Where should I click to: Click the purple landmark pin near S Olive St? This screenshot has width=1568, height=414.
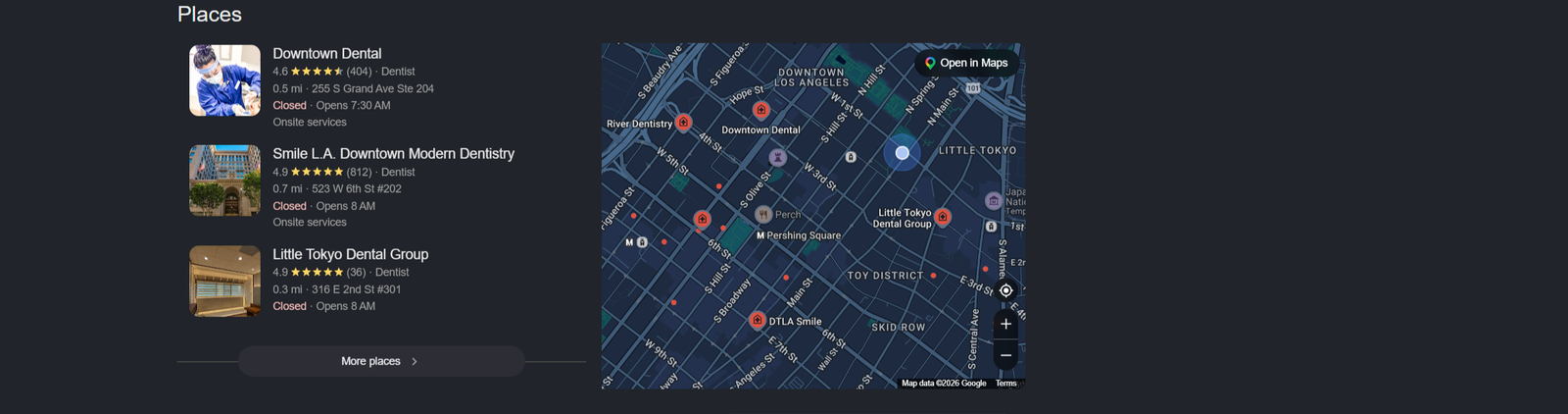click(x=777, y=157)
